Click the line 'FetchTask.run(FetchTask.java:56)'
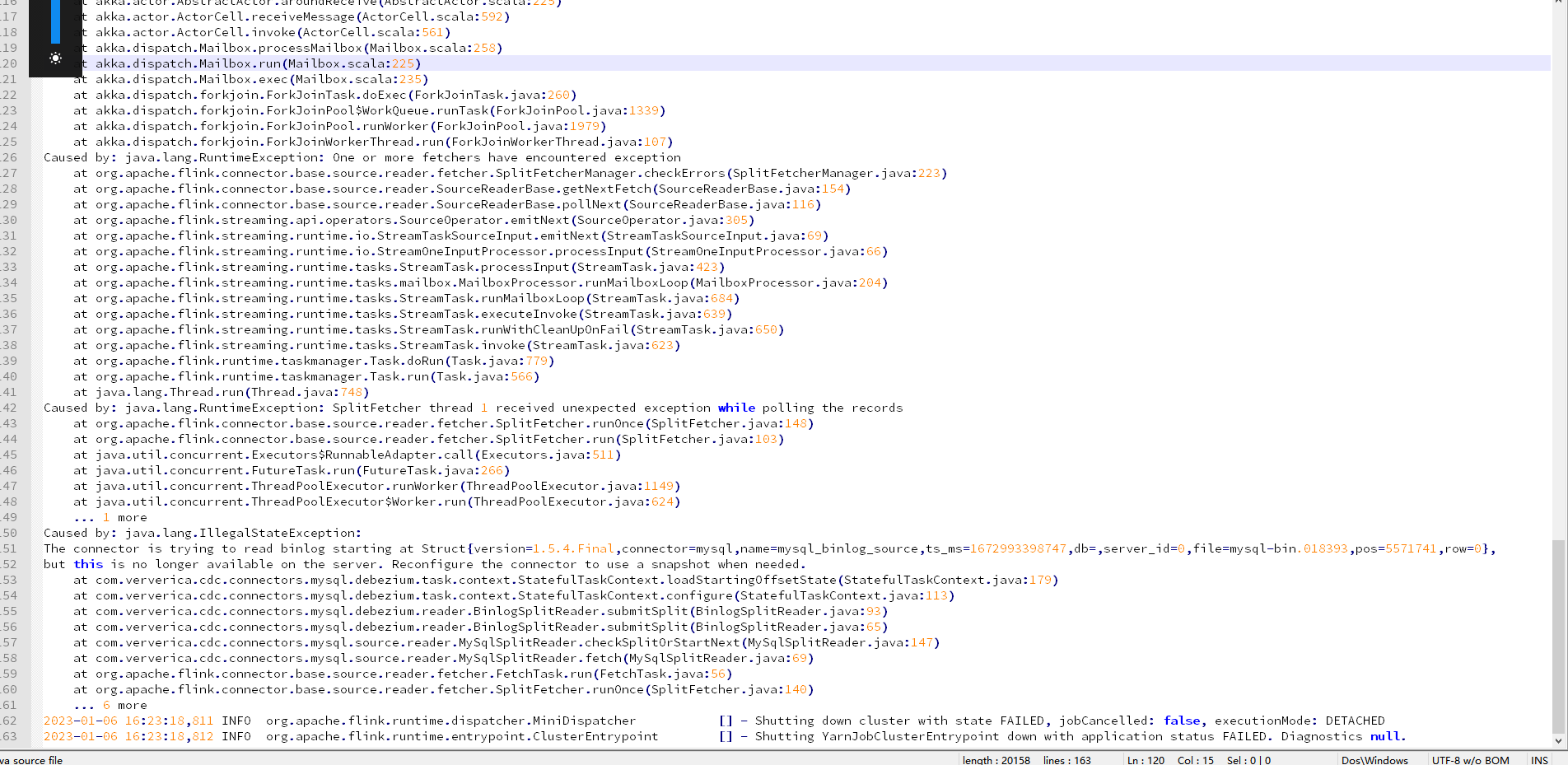This screenshot has width=1568, height=765. [403, 674]
